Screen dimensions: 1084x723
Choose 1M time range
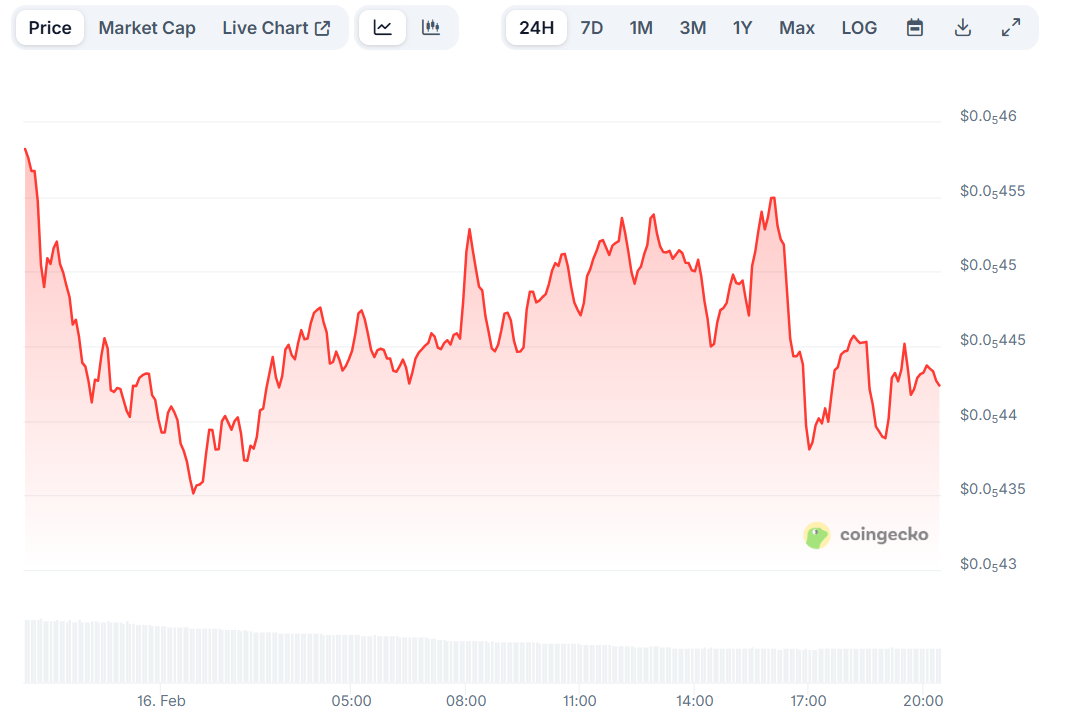tap(641, 28)
